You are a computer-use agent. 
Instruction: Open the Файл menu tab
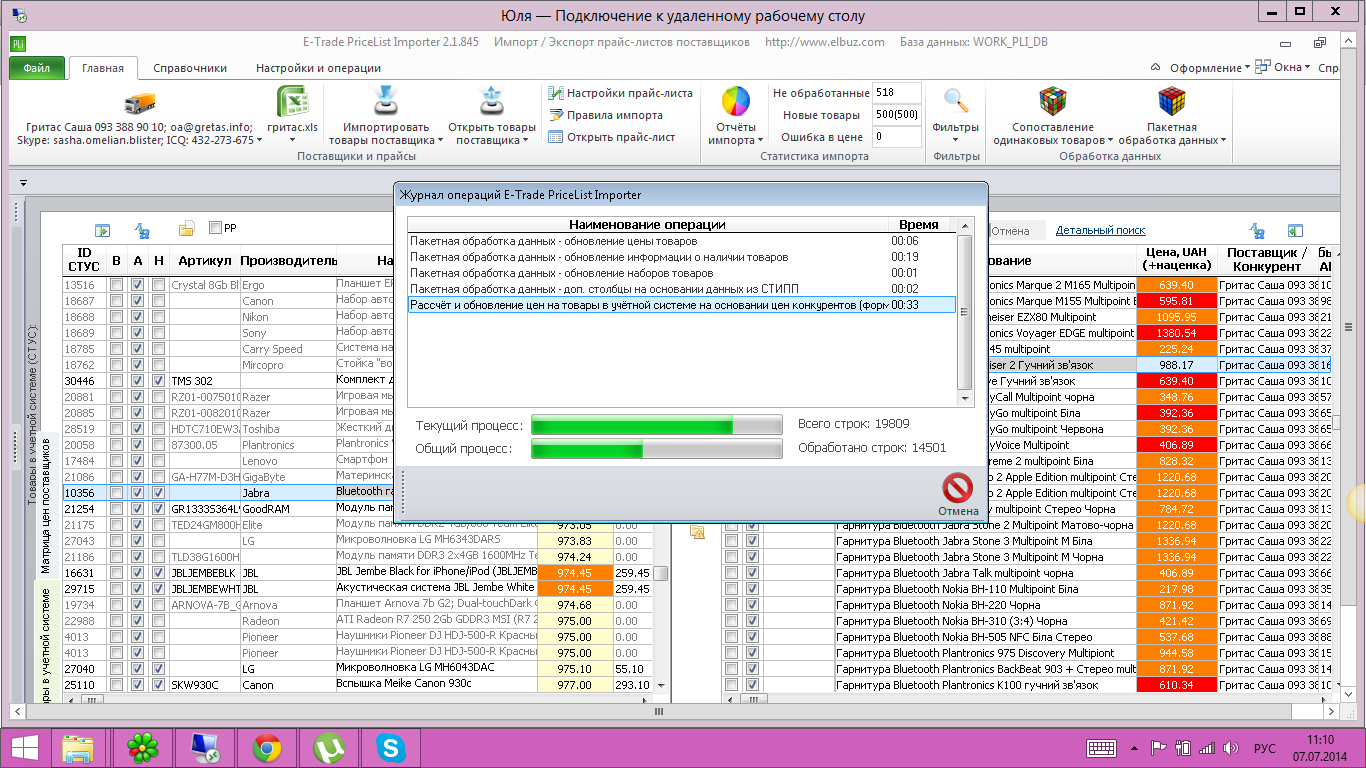37,68
